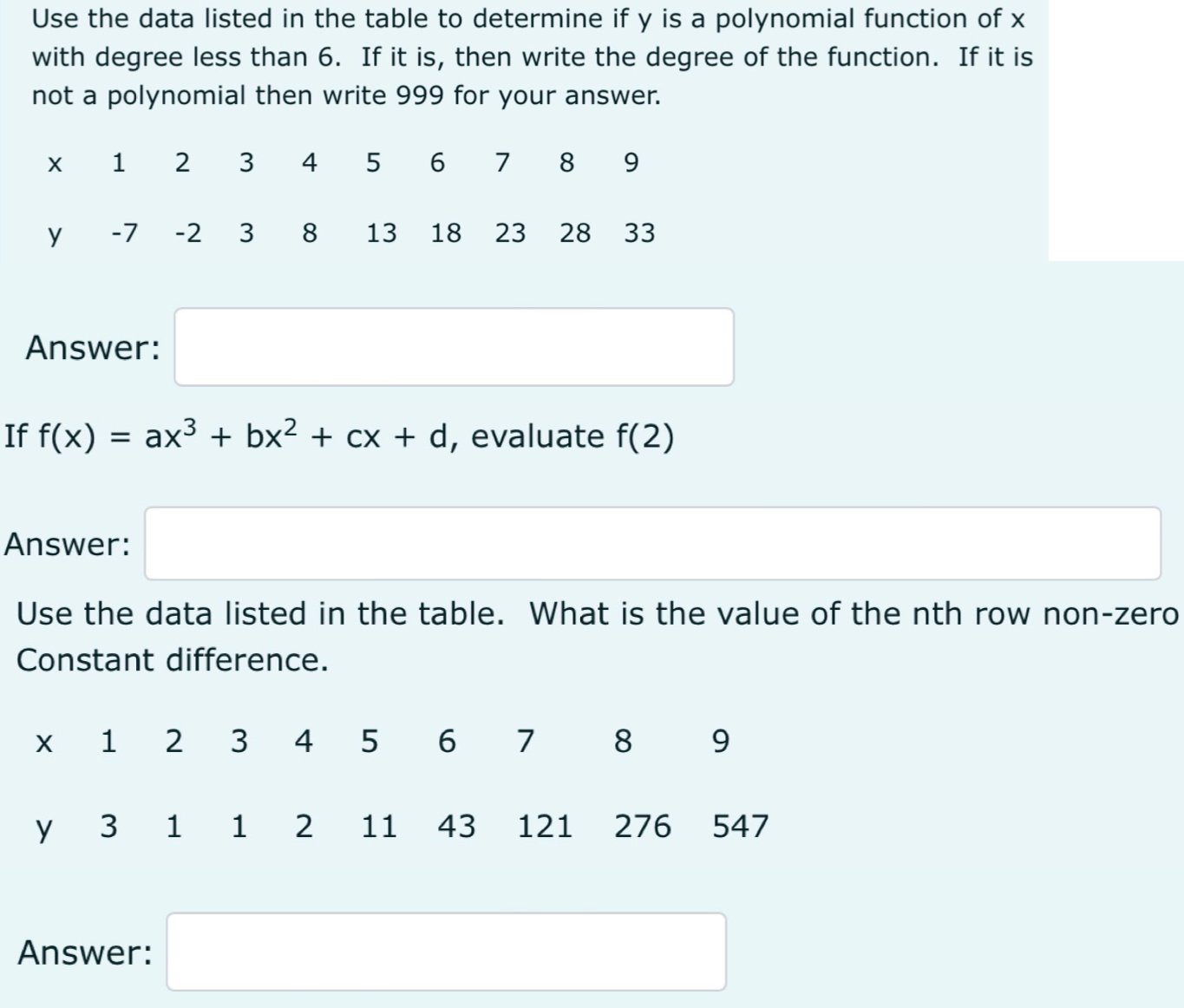
Task: Click the value 276 in second table
Action: tap(643, 825)
